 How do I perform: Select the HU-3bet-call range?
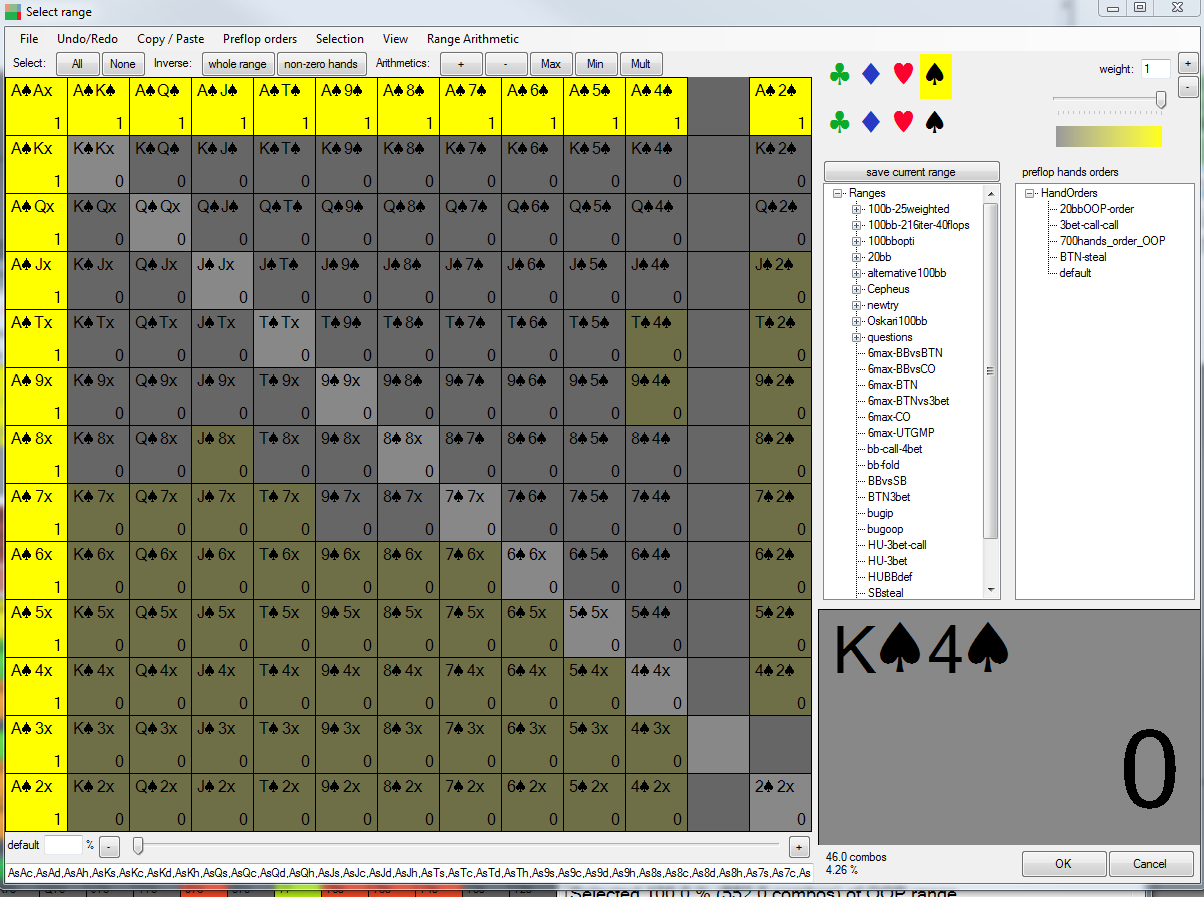point(897,545)
